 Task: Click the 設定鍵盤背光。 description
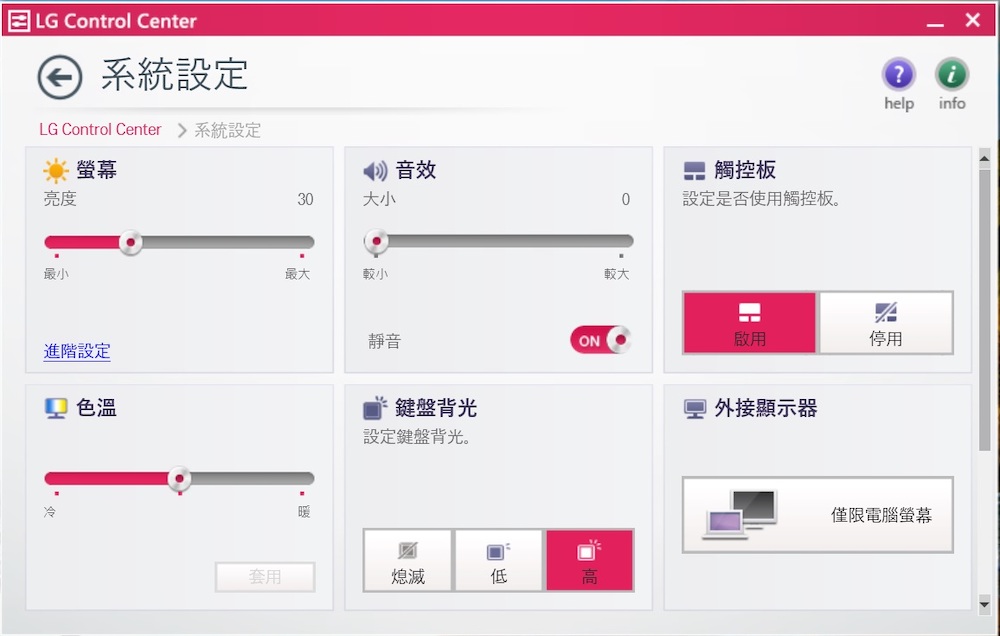[x=417, y=437]
